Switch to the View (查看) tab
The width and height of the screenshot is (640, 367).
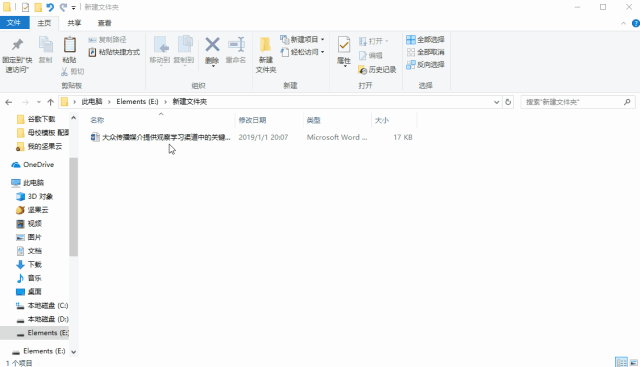104,23
